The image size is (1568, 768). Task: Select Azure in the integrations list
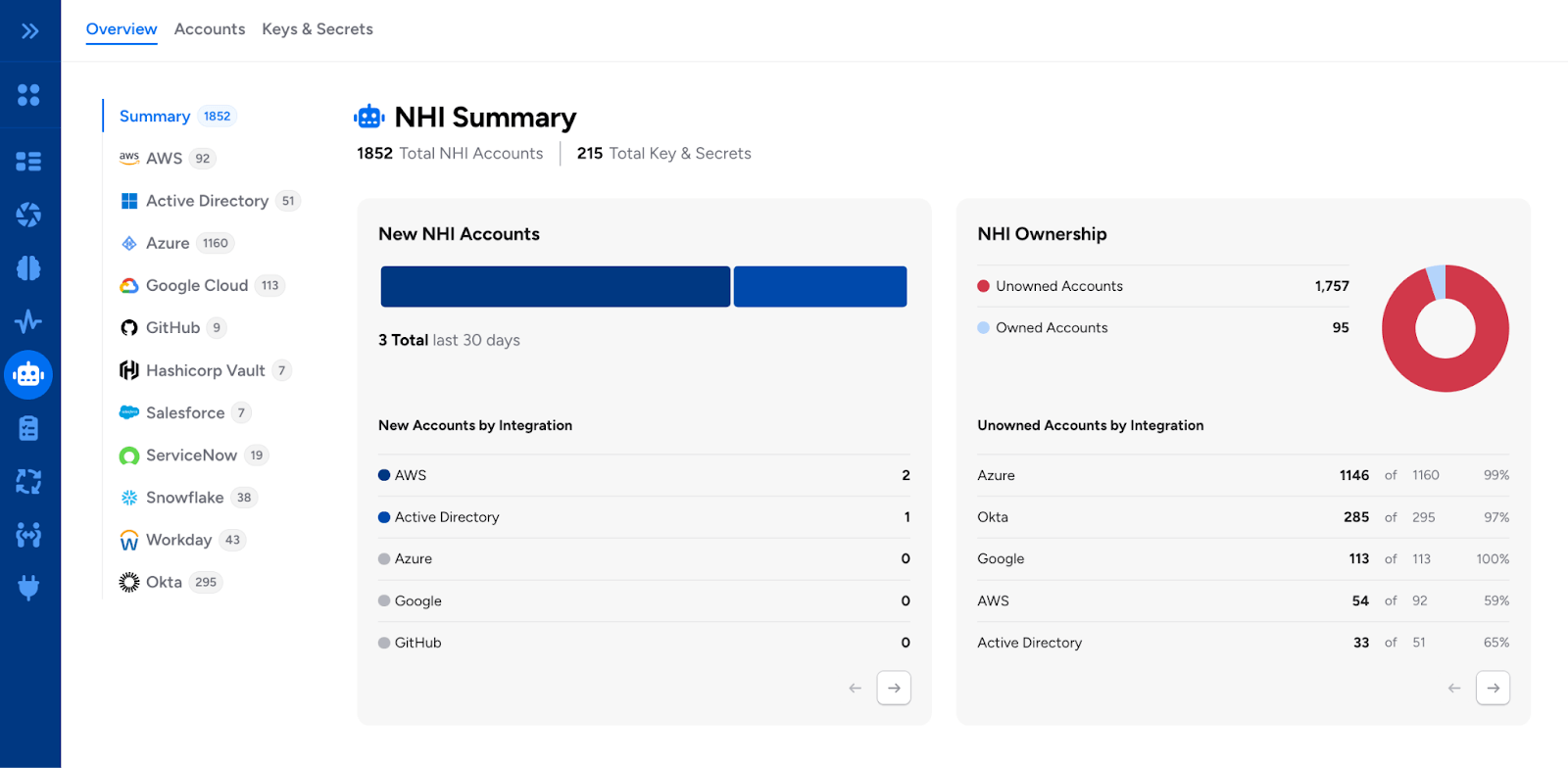click(168, 243)
